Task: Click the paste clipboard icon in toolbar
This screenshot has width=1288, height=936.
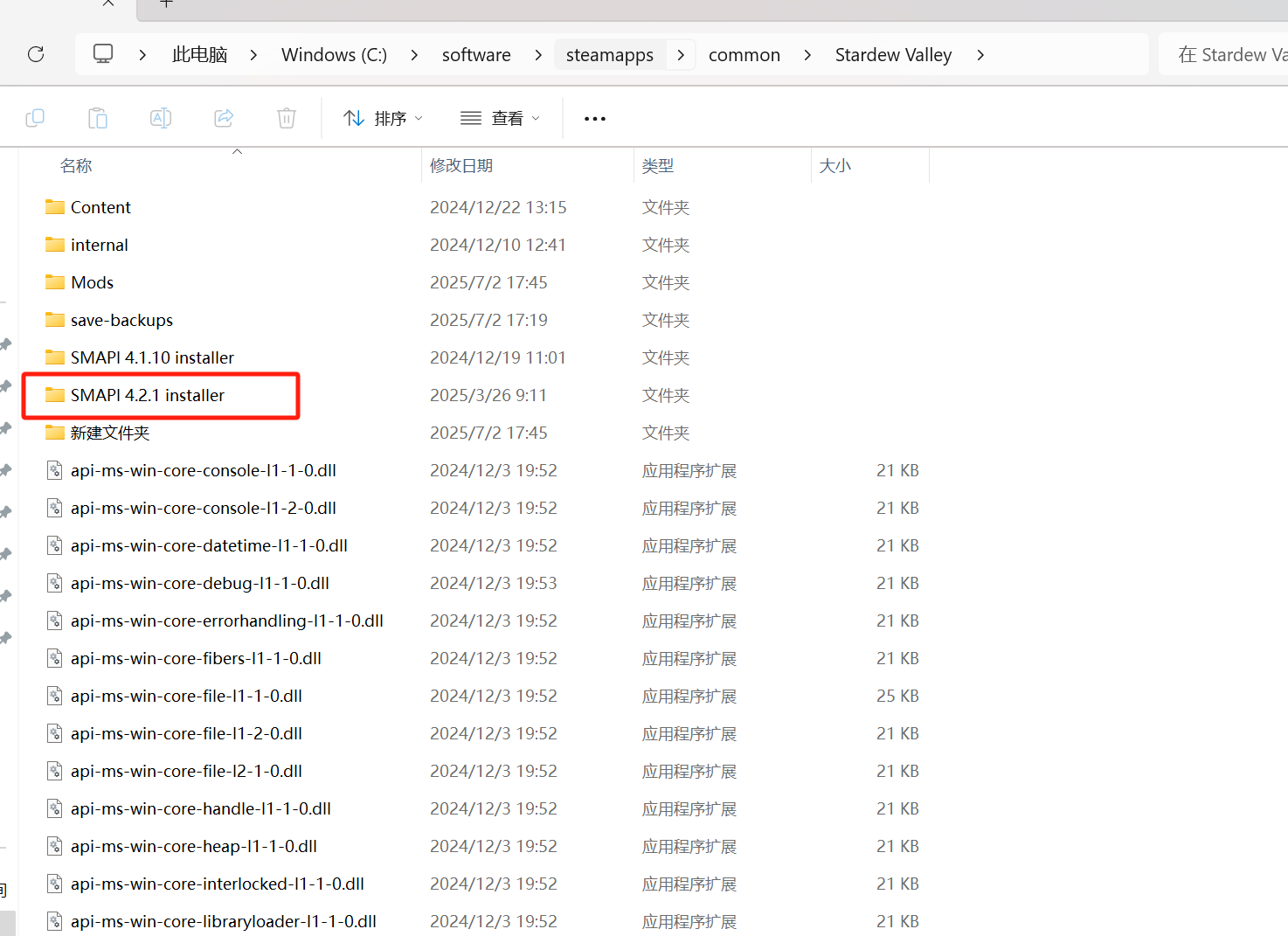Action: click(98, 118)
